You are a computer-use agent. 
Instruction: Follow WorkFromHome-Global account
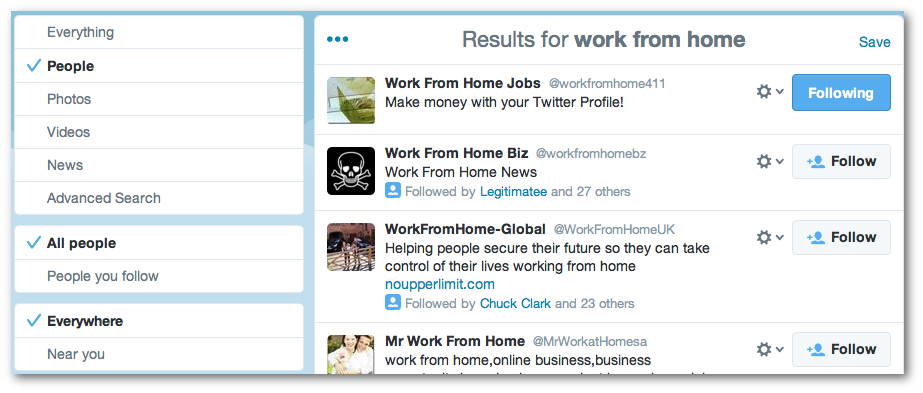[x=841, y=237]
